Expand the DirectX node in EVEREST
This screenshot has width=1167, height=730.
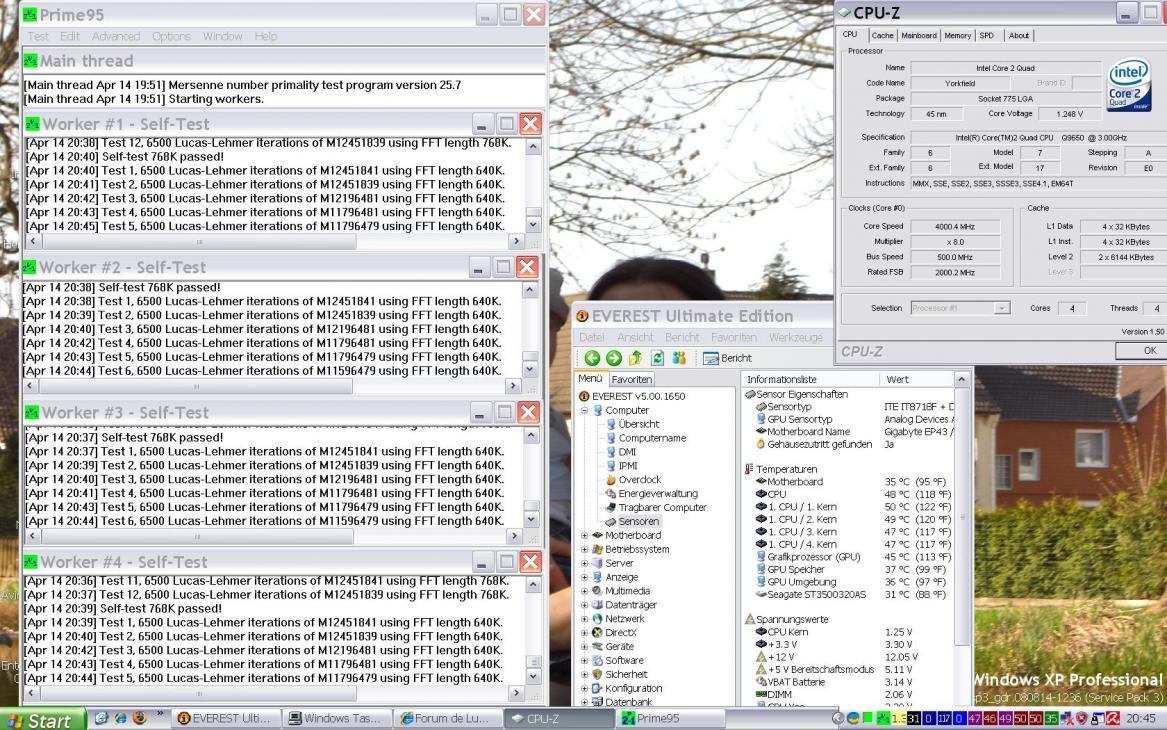click(x=584, y=633)
